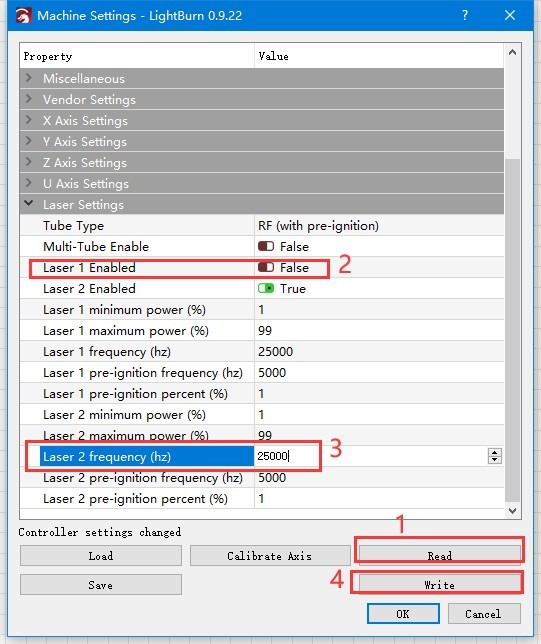Toggle Laser 1 Enabled switch
Screen dimensions: 541x644
(x=266, y=267)
